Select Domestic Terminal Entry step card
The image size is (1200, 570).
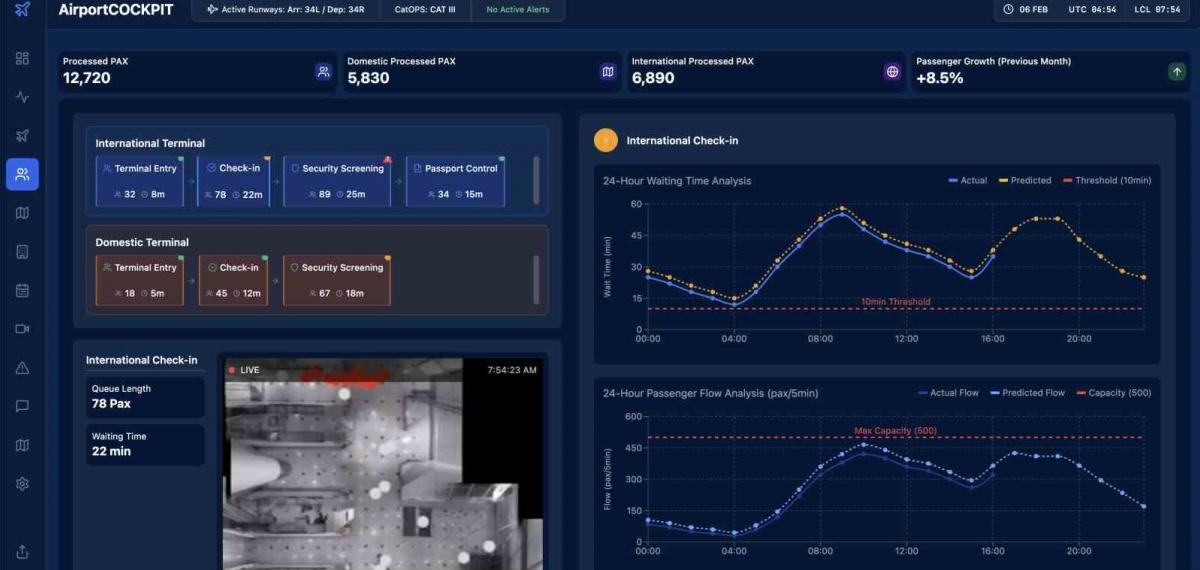[x=139, y=280]
